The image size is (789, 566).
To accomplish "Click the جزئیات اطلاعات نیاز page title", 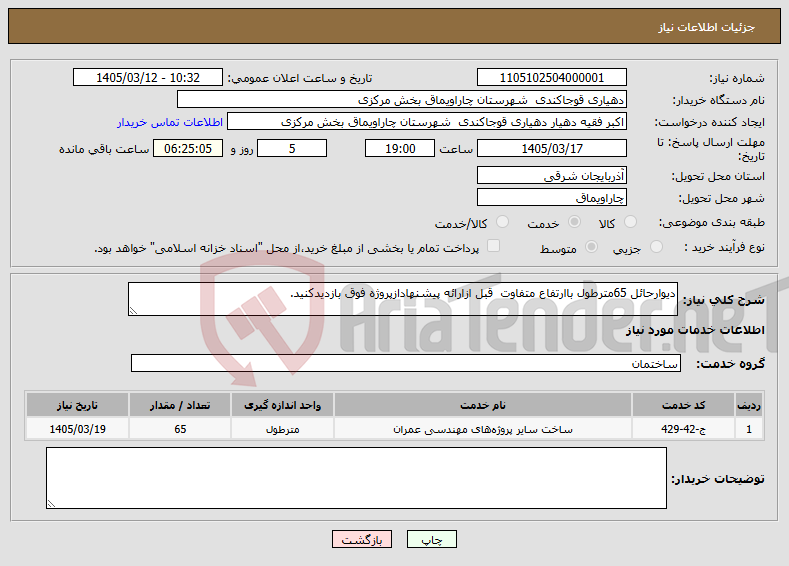I will (706, 27).
